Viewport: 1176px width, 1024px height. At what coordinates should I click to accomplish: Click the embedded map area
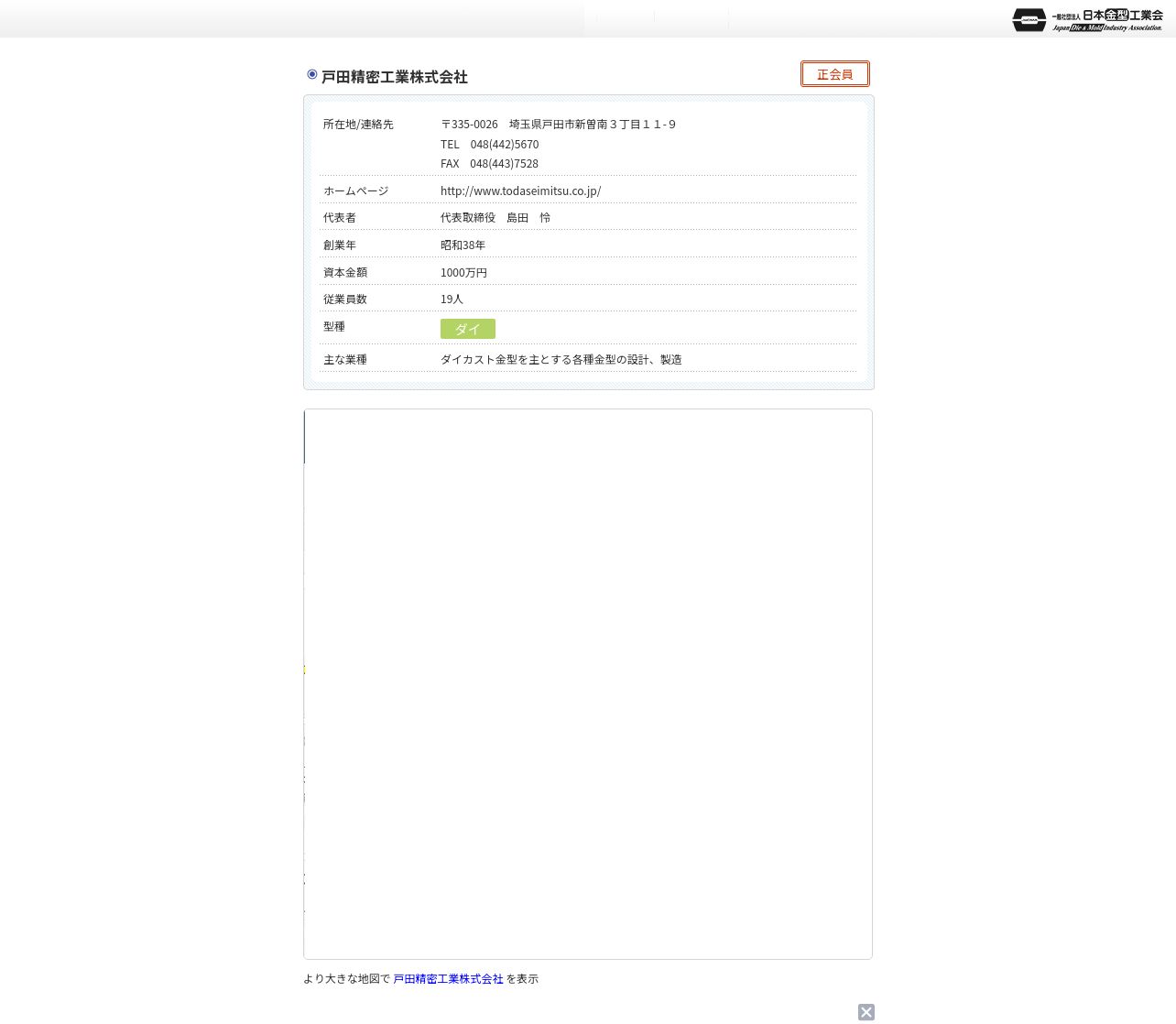588,684
